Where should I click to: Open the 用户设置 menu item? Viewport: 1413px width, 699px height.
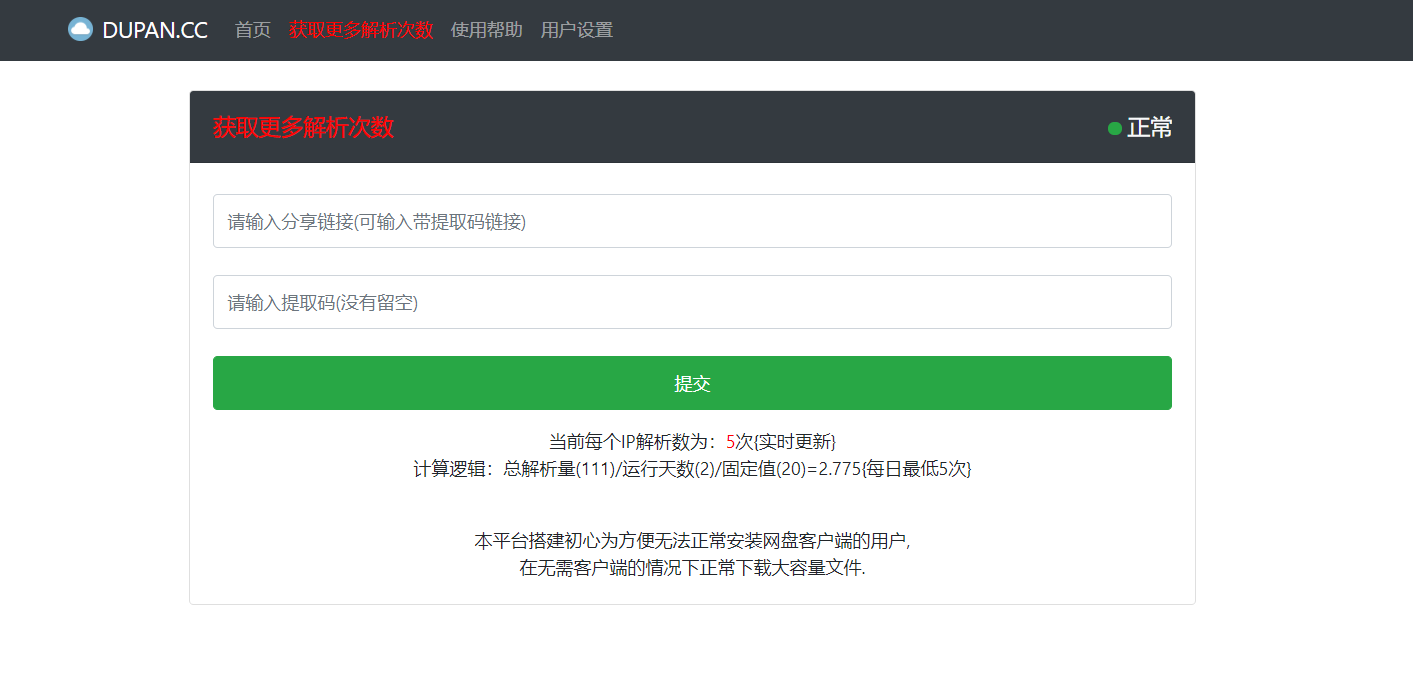[x=576, y=29]
